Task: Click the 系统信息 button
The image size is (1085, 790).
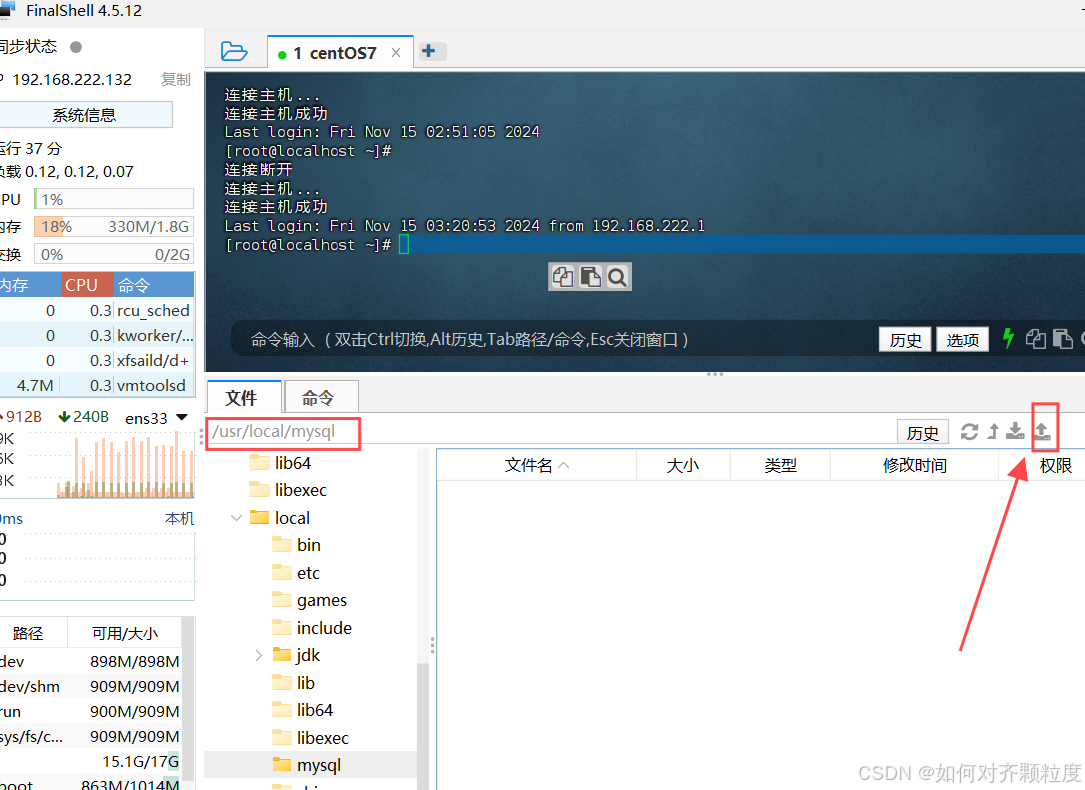Action: tap(84, 115)
